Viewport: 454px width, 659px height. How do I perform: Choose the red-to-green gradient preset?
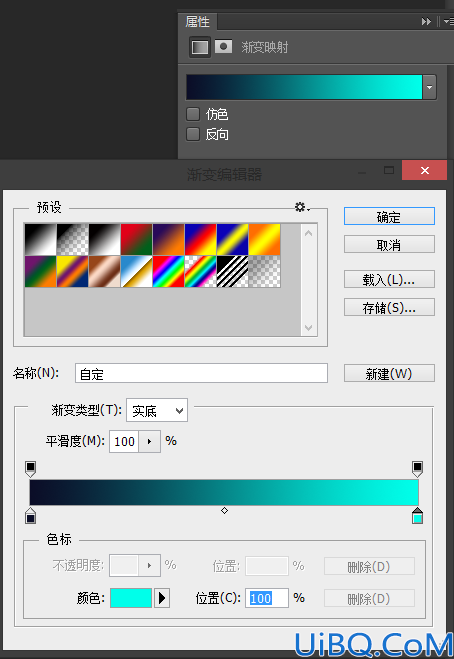[x=136, y=240]
